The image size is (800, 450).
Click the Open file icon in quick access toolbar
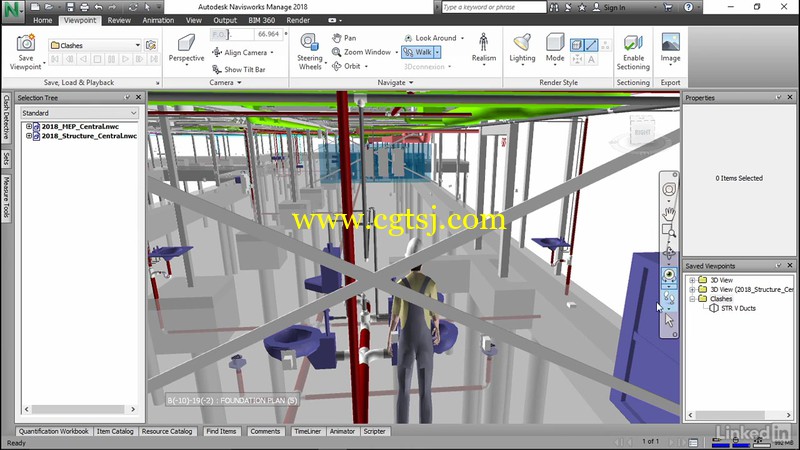pyautogui.click(x=49, y=7)
